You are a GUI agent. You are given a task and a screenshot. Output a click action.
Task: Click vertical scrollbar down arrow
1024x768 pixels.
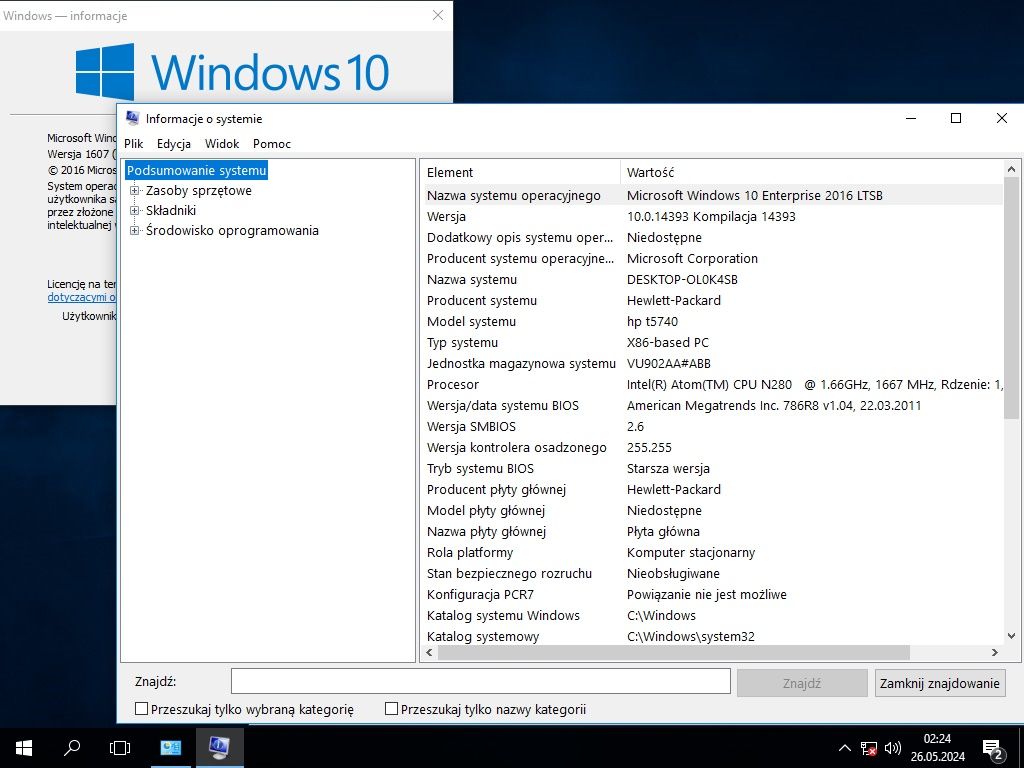pyautogui.click(x=1012, y=635)
